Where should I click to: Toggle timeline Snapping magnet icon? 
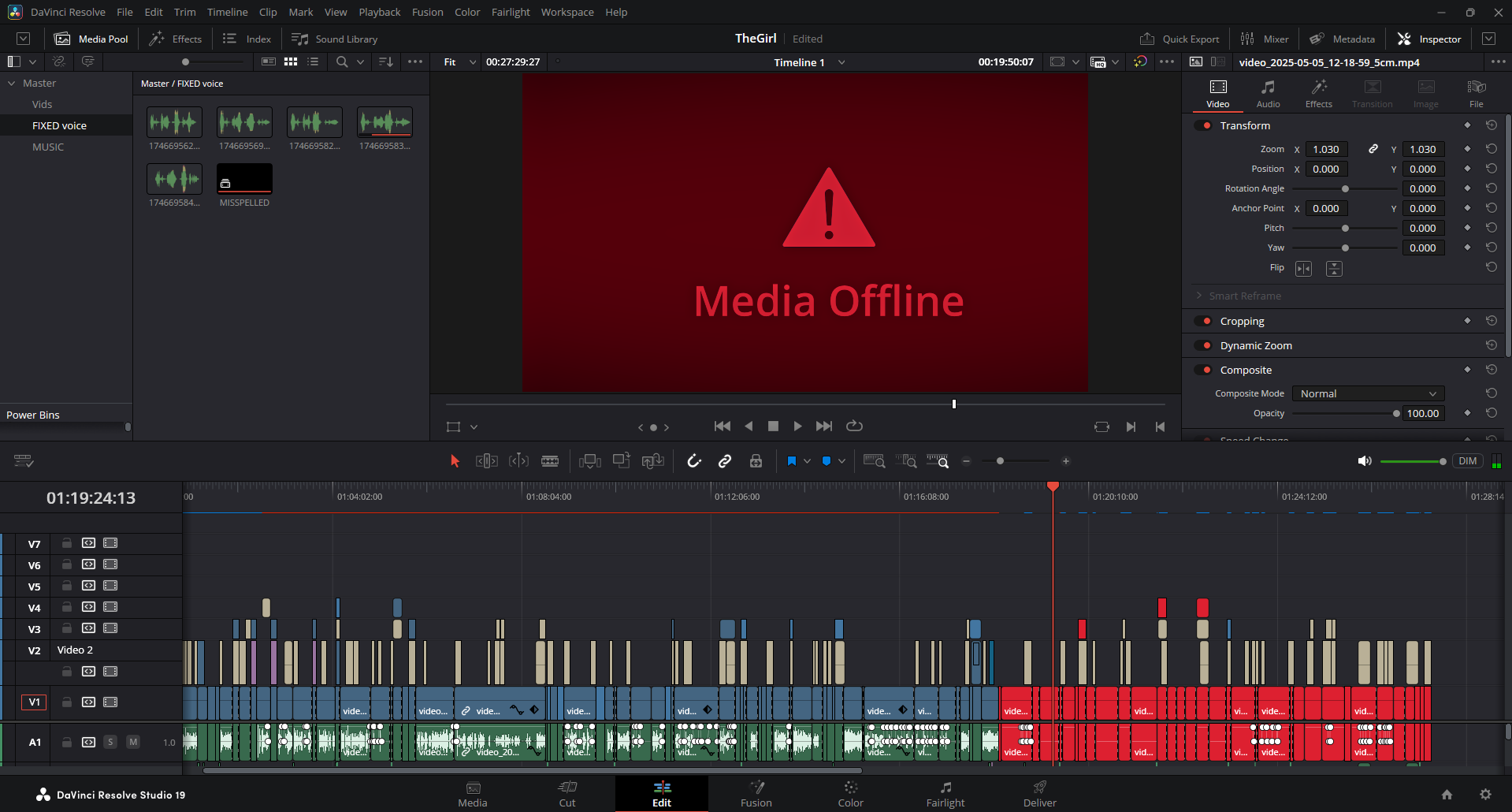pyautogui.click(x=694, y=461)
